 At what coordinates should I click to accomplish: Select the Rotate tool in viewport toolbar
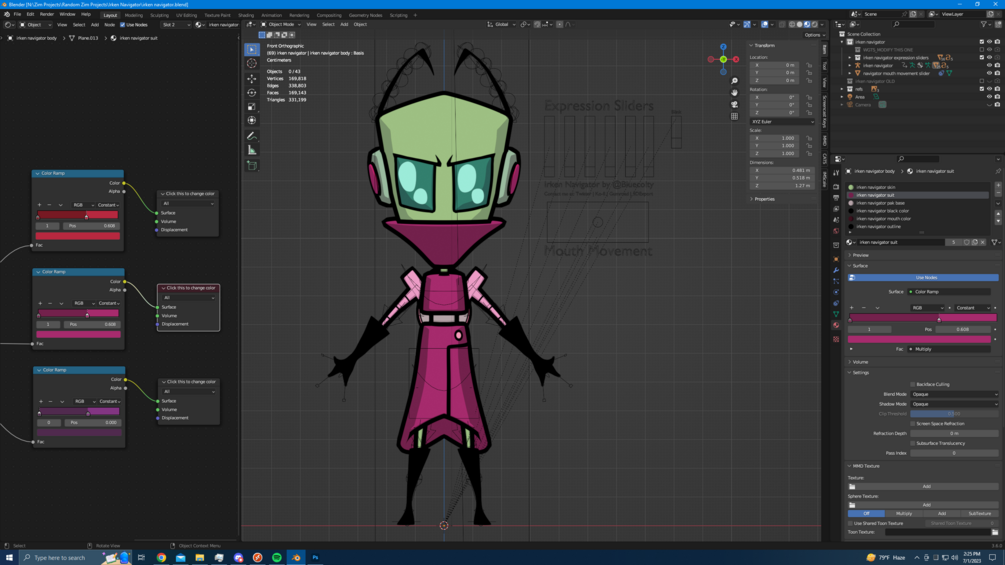[x=252, y=92]
